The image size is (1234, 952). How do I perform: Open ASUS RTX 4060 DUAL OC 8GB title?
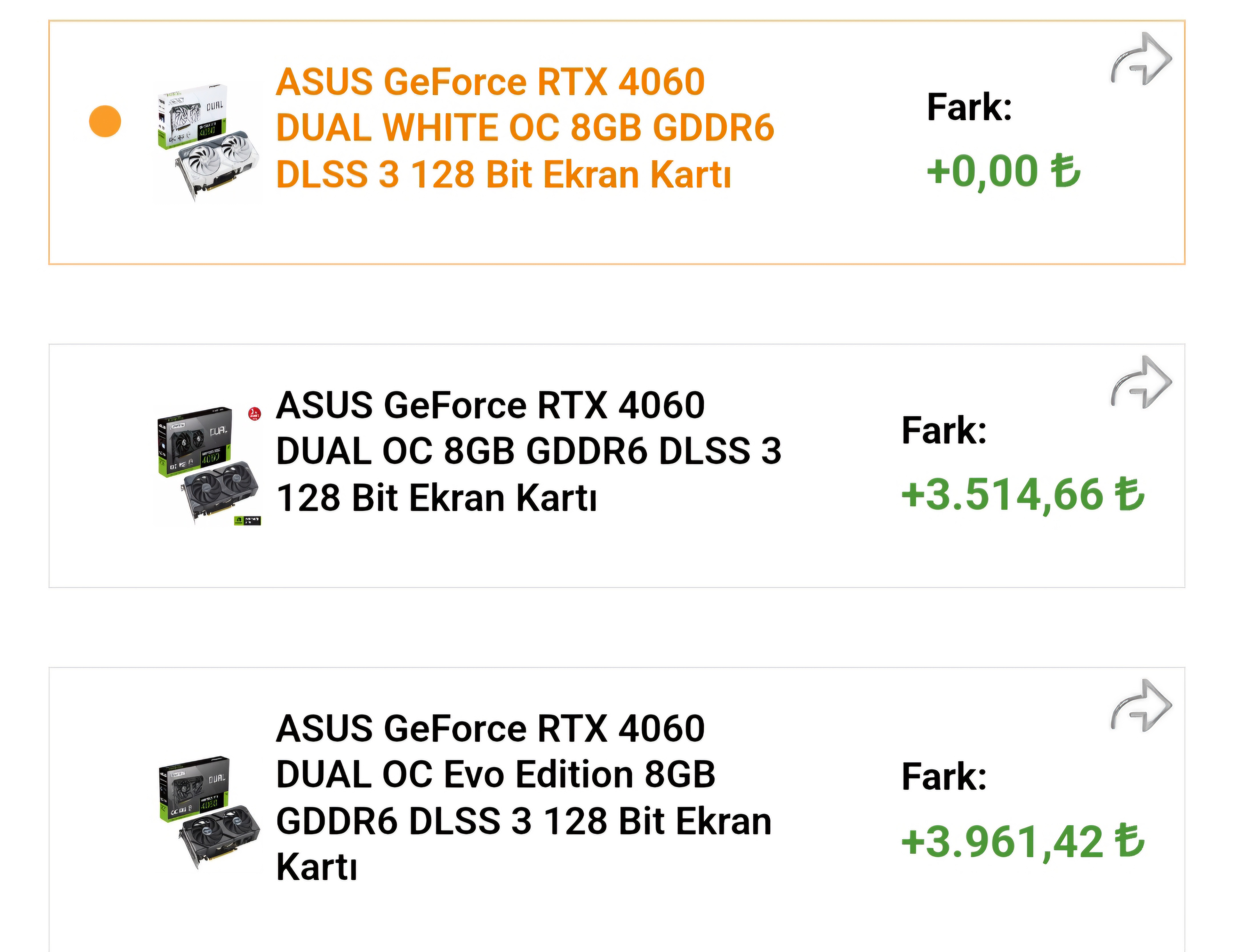coord(528,451)
